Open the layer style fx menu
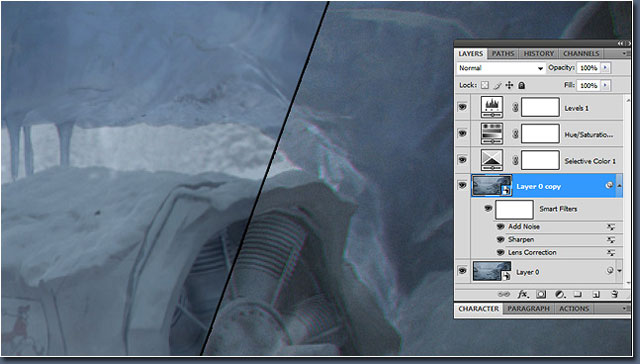This screenshot has height=364, width=640. (523, 294)
